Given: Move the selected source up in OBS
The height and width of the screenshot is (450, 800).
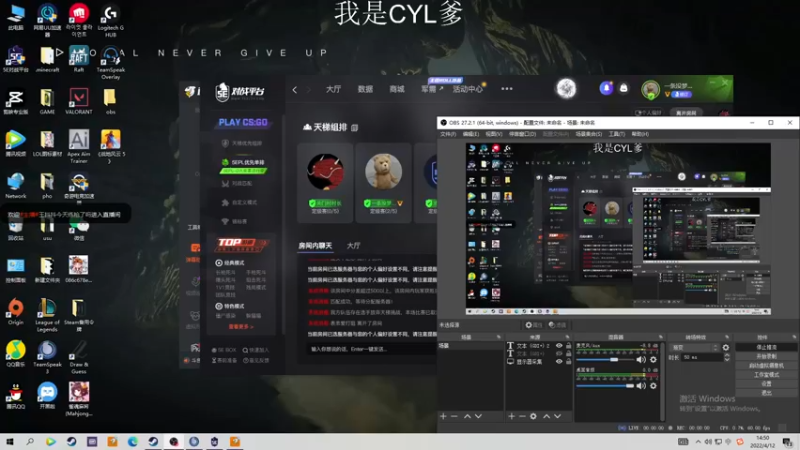Looking at the screenshot, I should click(546, 416).
